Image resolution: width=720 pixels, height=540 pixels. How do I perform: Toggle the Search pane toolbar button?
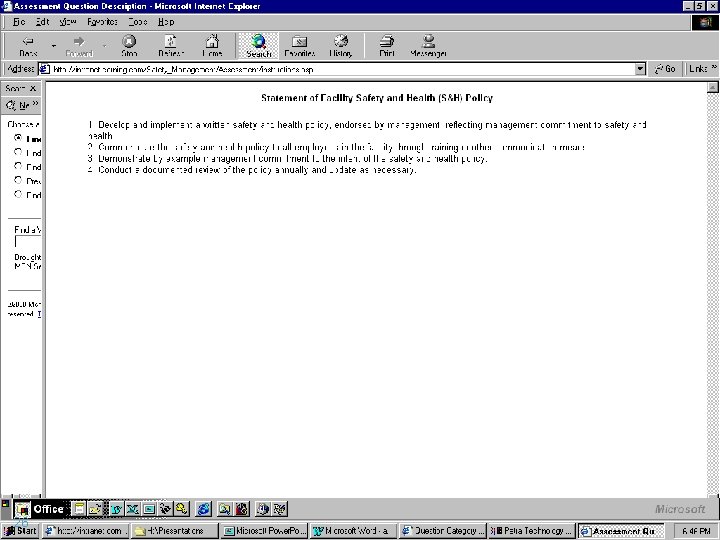coord(259,46)
